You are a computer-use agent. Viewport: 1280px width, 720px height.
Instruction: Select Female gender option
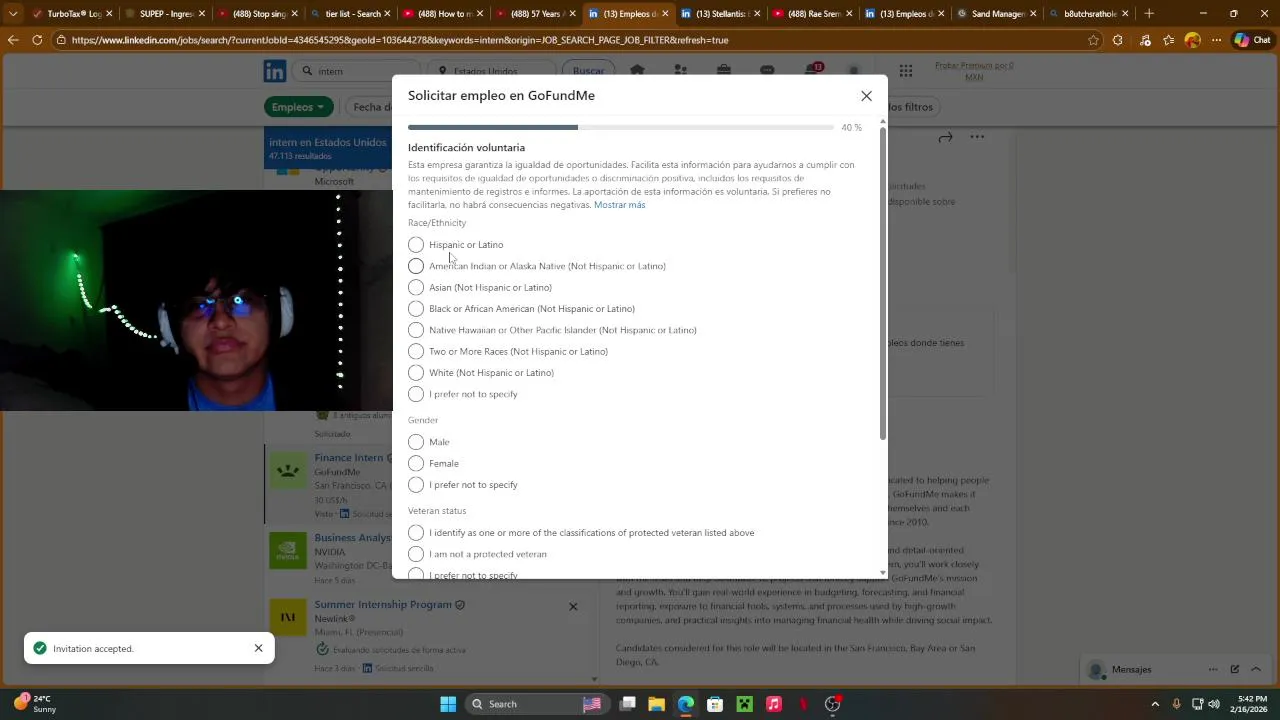pos(416,463)
